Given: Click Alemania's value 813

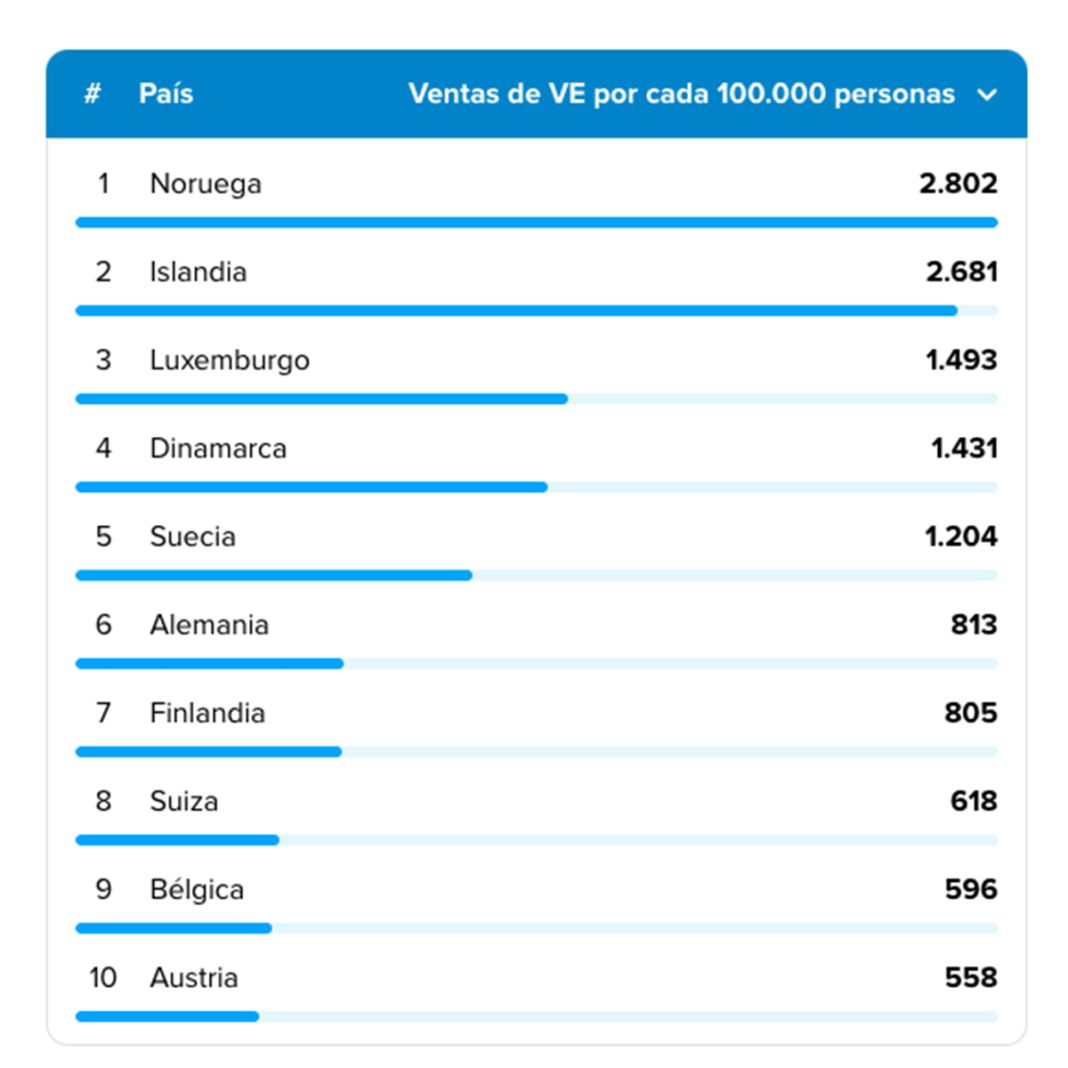Looking at the screenshot, I should pos(973,625).
